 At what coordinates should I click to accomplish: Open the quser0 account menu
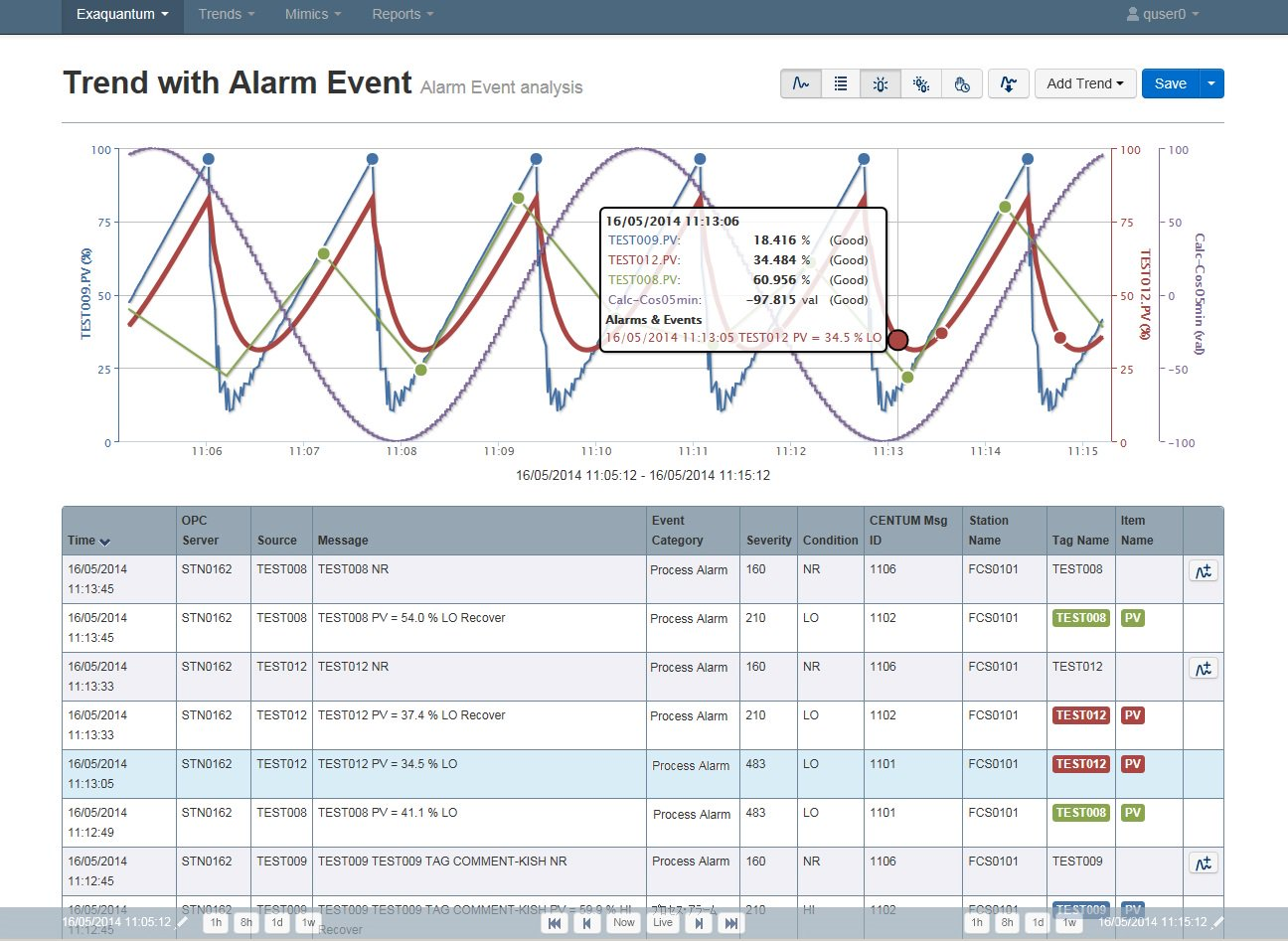tap(1163, 15)
